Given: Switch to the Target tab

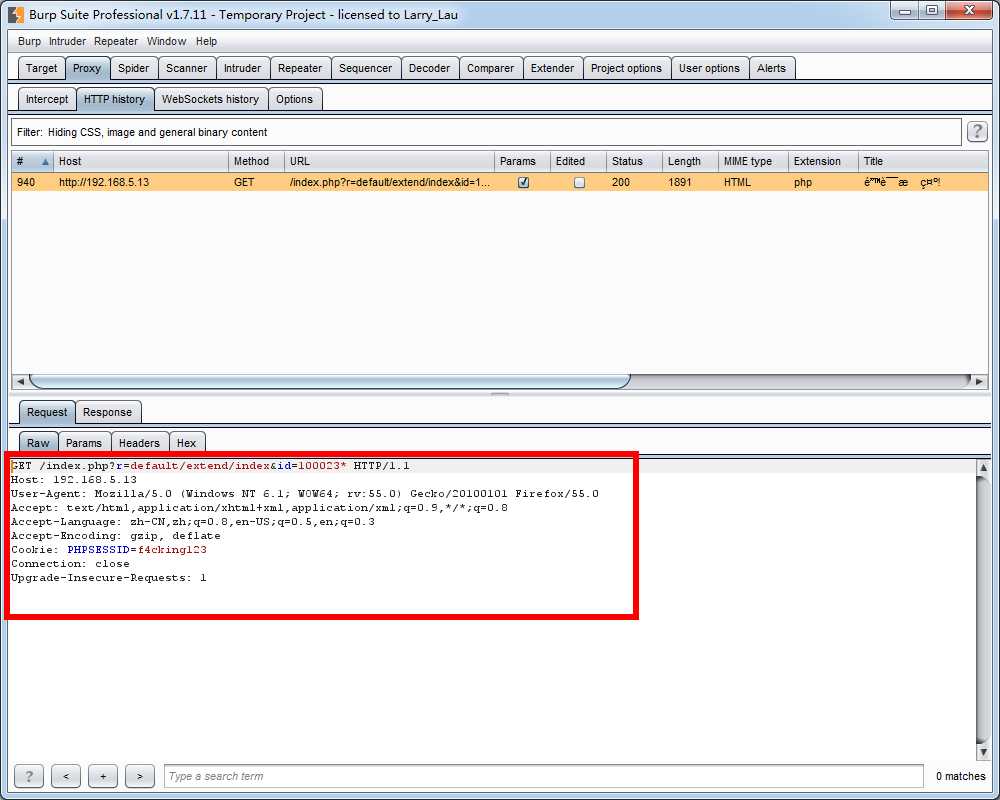Looking at the screenshot, I should 41,68.
